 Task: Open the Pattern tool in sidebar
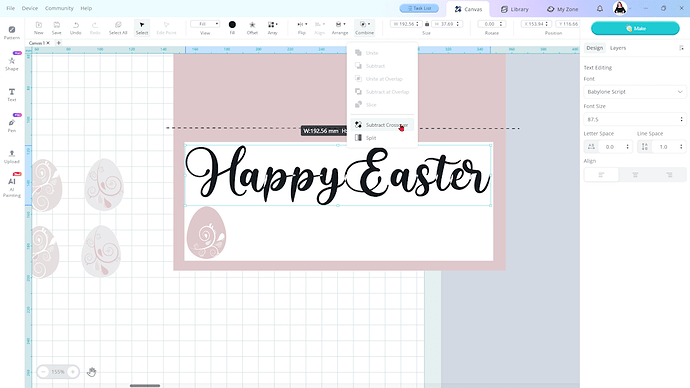(x=11, y=33)
